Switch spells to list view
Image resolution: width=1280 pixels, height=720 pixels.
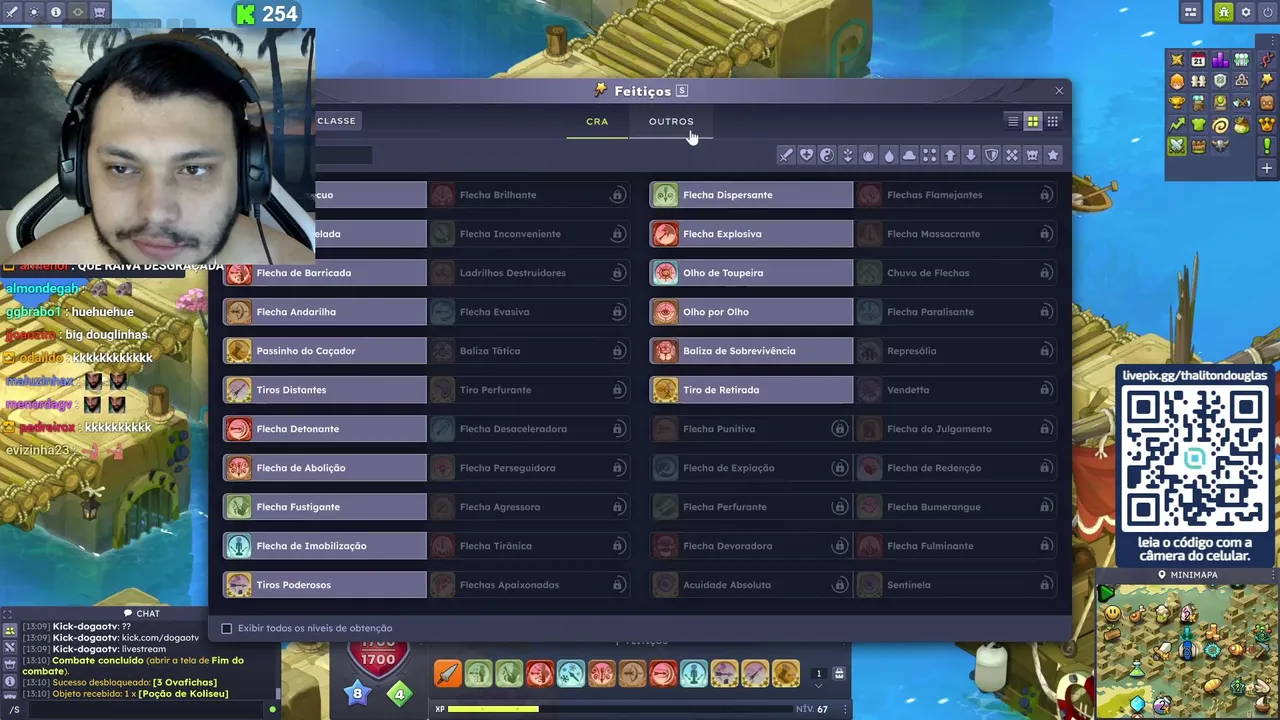click(x=1013, y=121)
